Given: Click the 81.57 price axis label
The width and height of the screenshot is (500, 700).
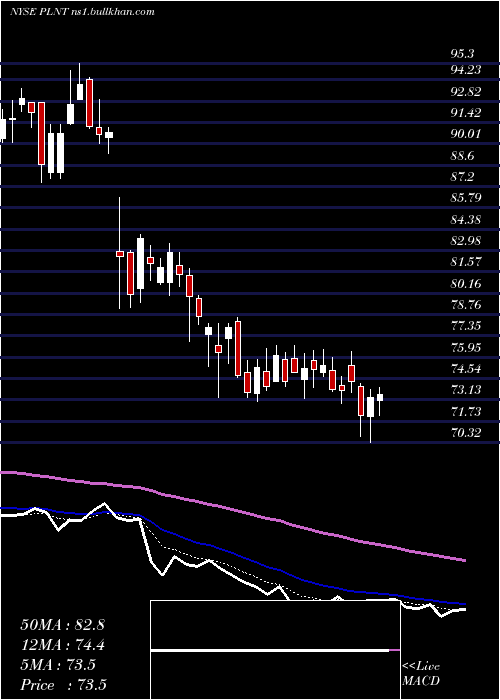Looking at the screenshot, I should point(466,261).
